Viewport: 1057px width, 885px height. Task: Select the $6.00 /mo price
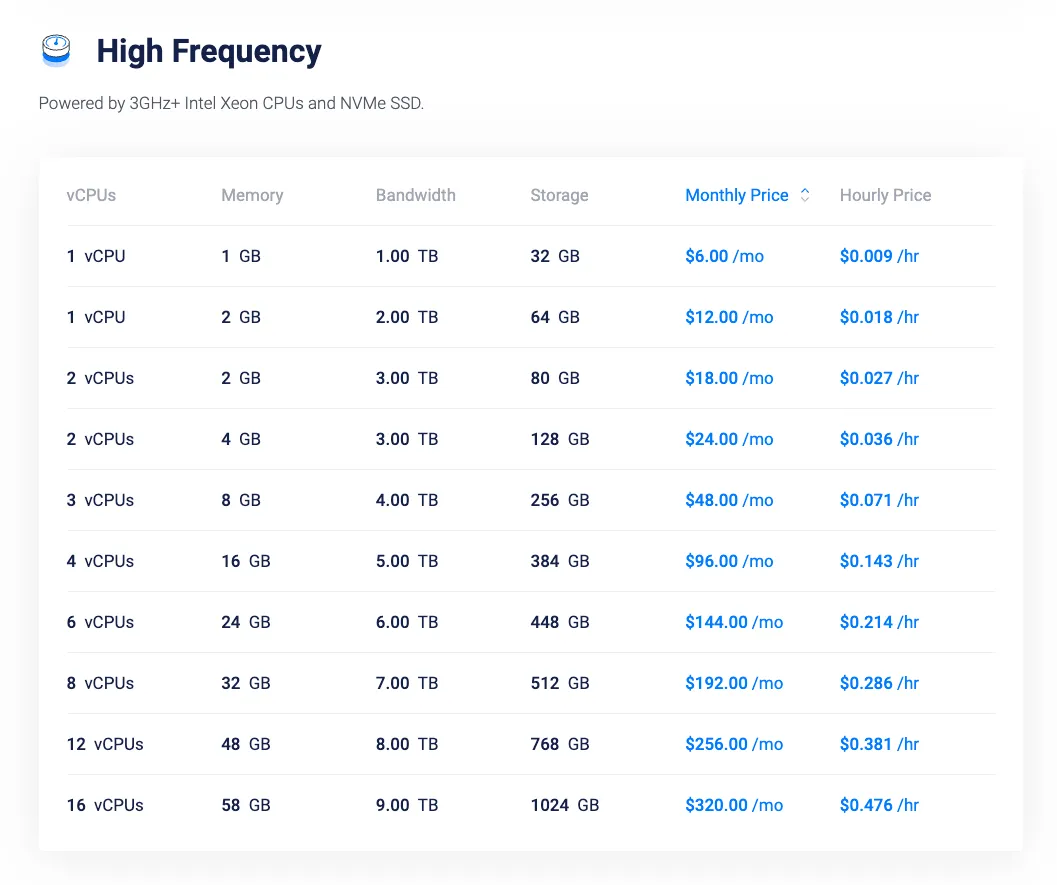[x=725, y=256]
